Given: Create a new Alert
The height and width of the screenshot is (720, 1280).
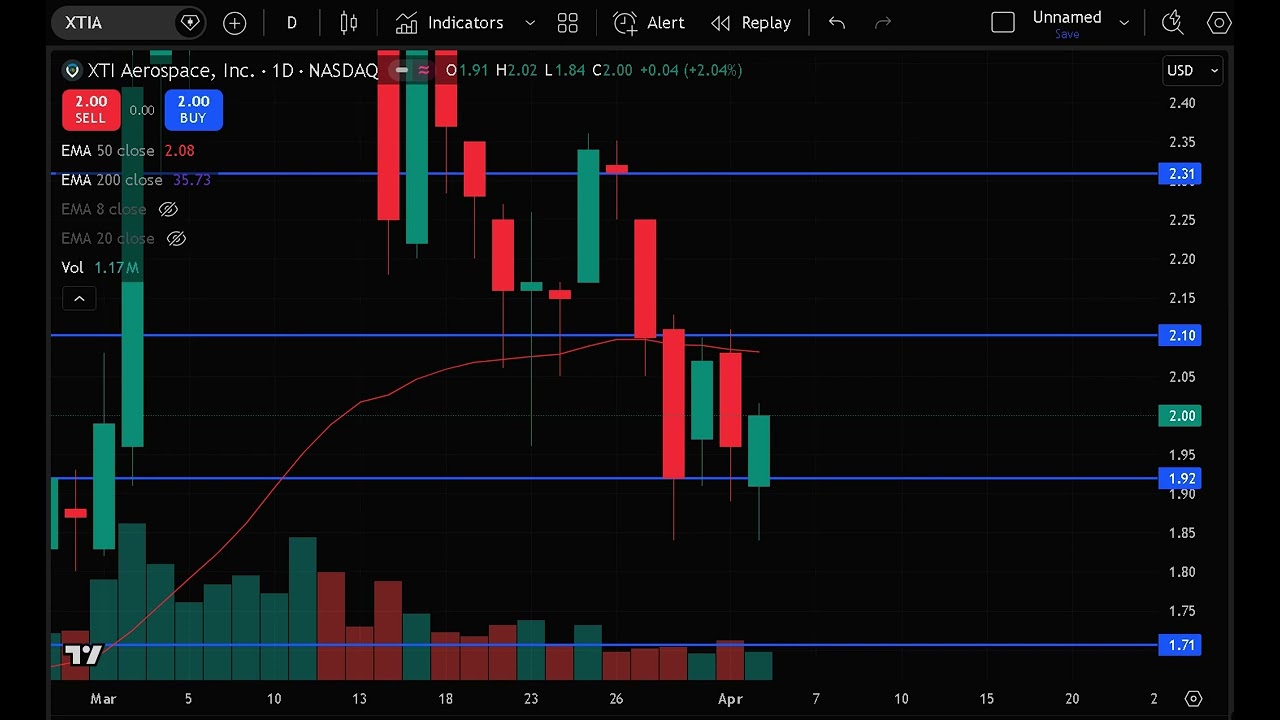Looking at the screenshot, I should pos(649,23).
